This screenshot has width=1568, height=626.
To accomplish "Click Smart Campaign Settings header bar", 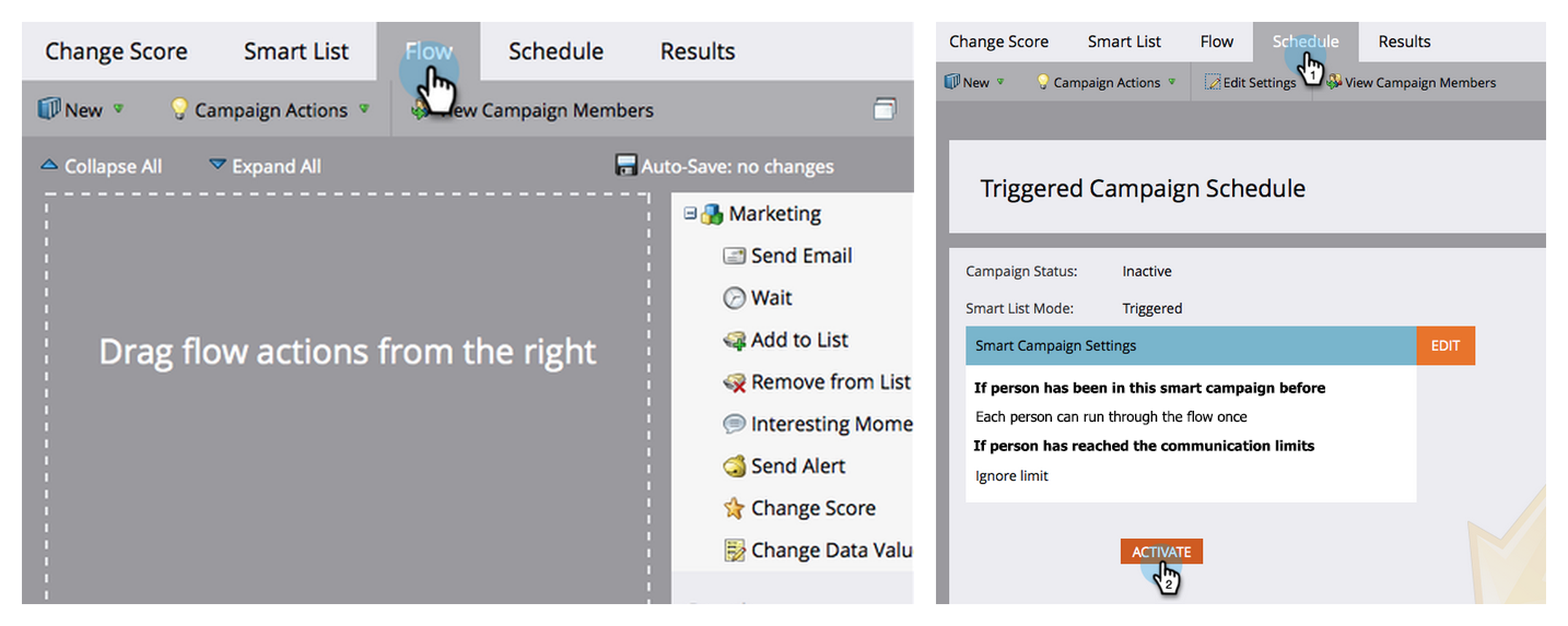I will 1190,345.
